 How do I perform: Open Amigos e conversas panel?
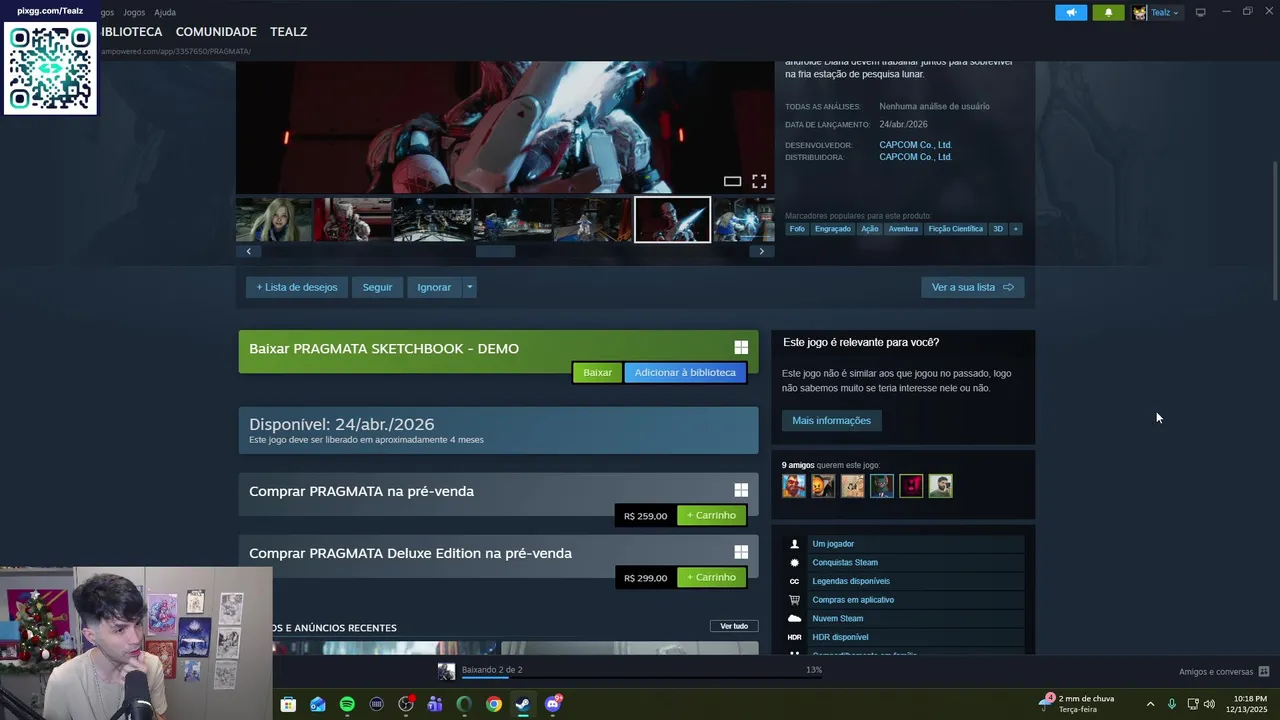pos(1223,672)
